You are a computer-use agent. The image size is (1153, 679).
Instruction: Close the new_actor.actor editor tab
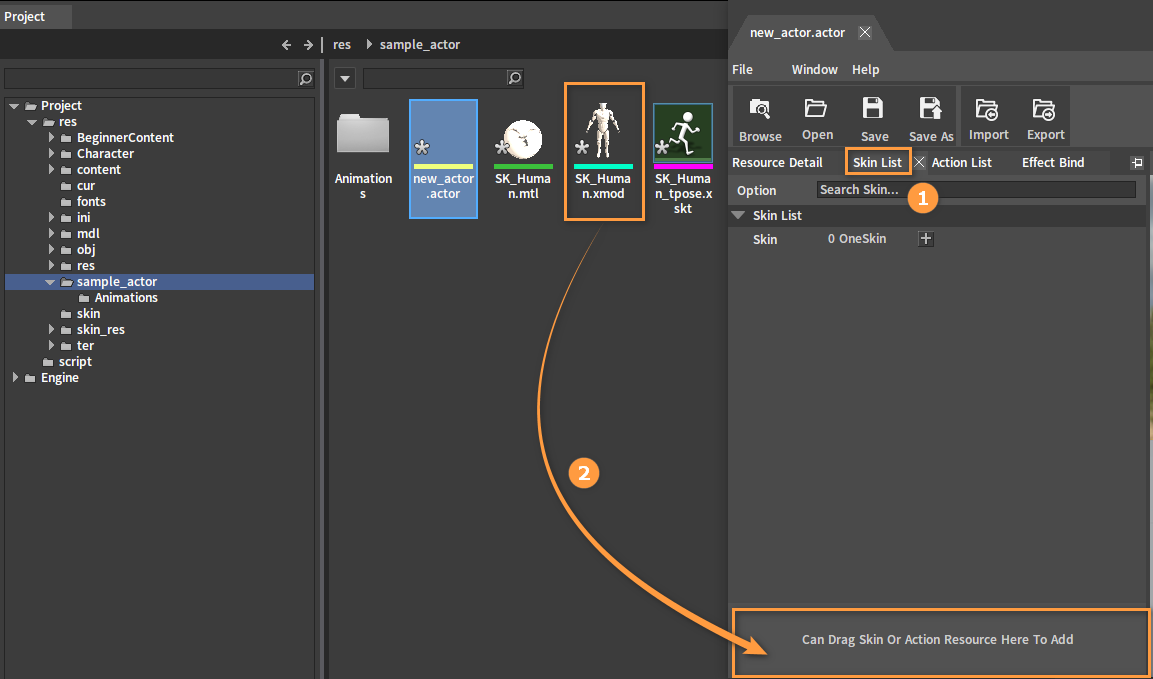(x=865, y=32)
